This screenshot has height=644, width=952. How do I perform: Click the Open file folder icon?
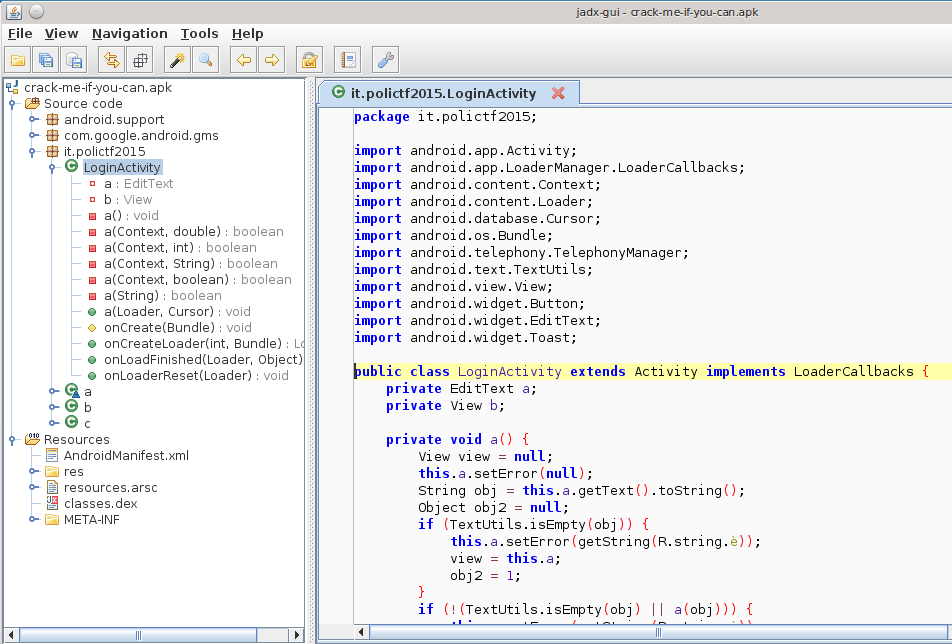(x=18, y=60)
